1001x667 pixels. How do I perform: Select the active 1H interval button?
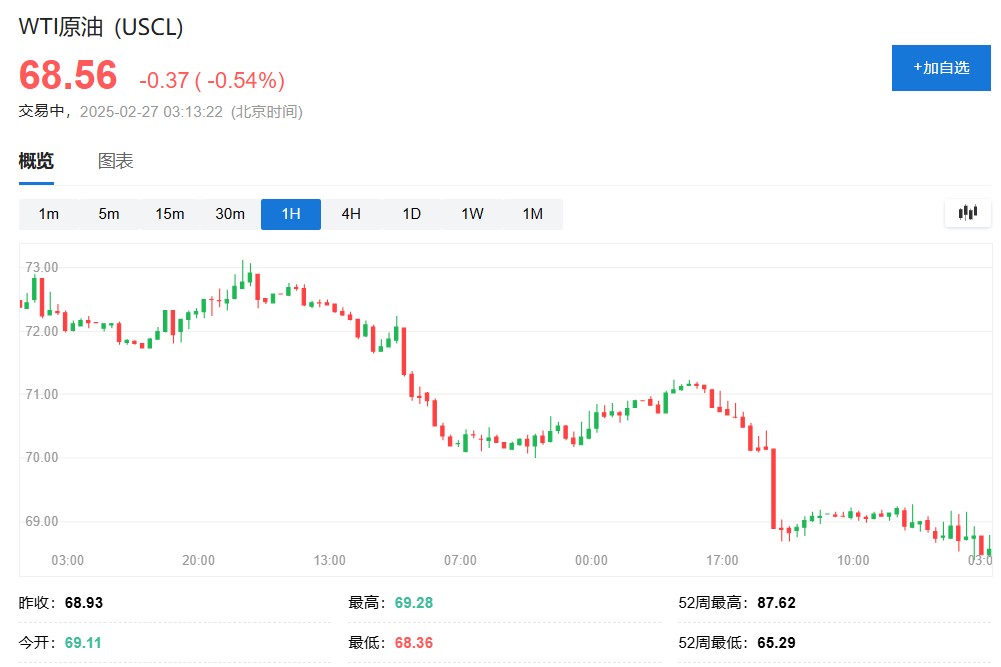[291, 214]
